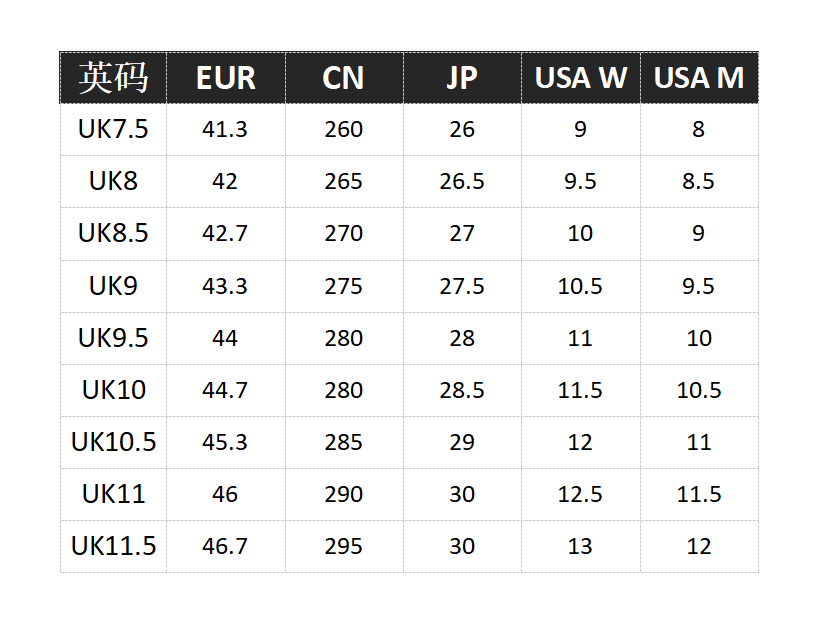Click the UK7.5 row label
816x630 pixels.
113,129
